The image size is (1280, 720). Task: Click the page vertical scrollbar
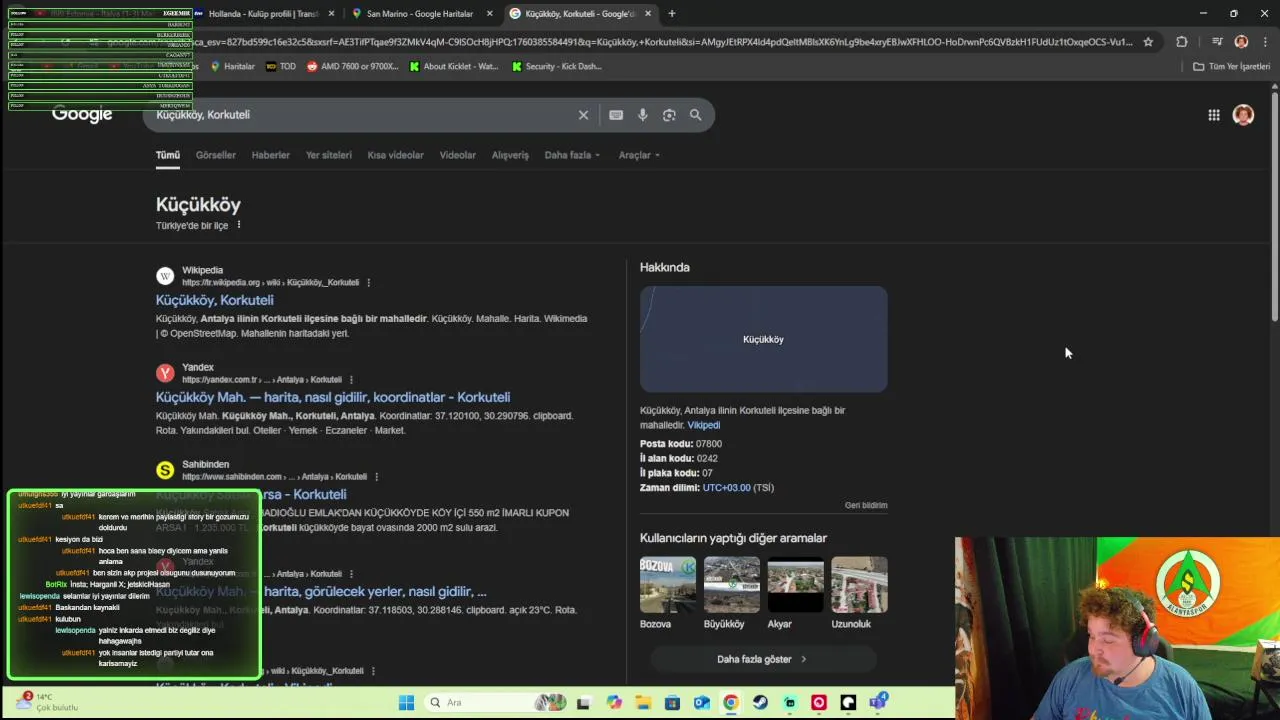click(1274, 205)
